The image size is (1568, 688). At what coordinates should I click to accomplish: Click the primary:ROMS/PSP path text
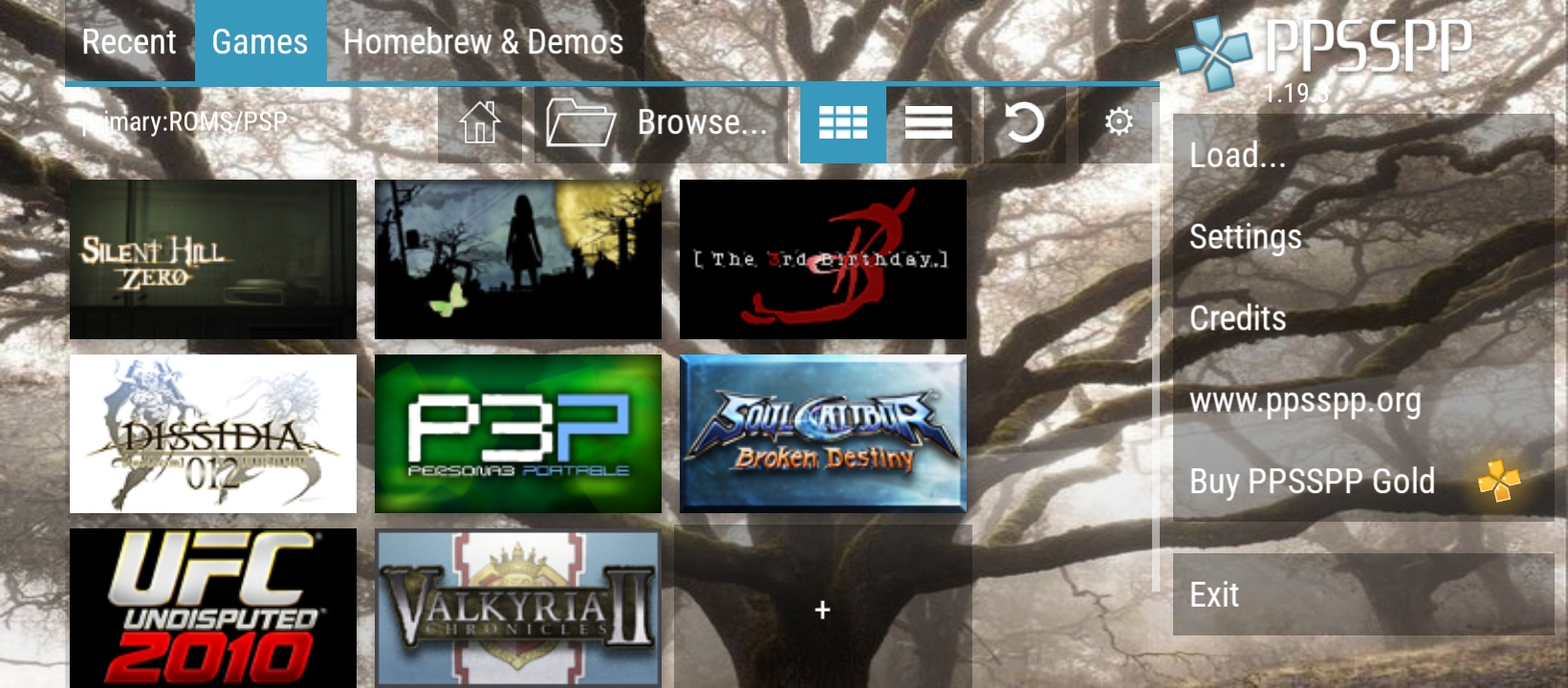184,122
